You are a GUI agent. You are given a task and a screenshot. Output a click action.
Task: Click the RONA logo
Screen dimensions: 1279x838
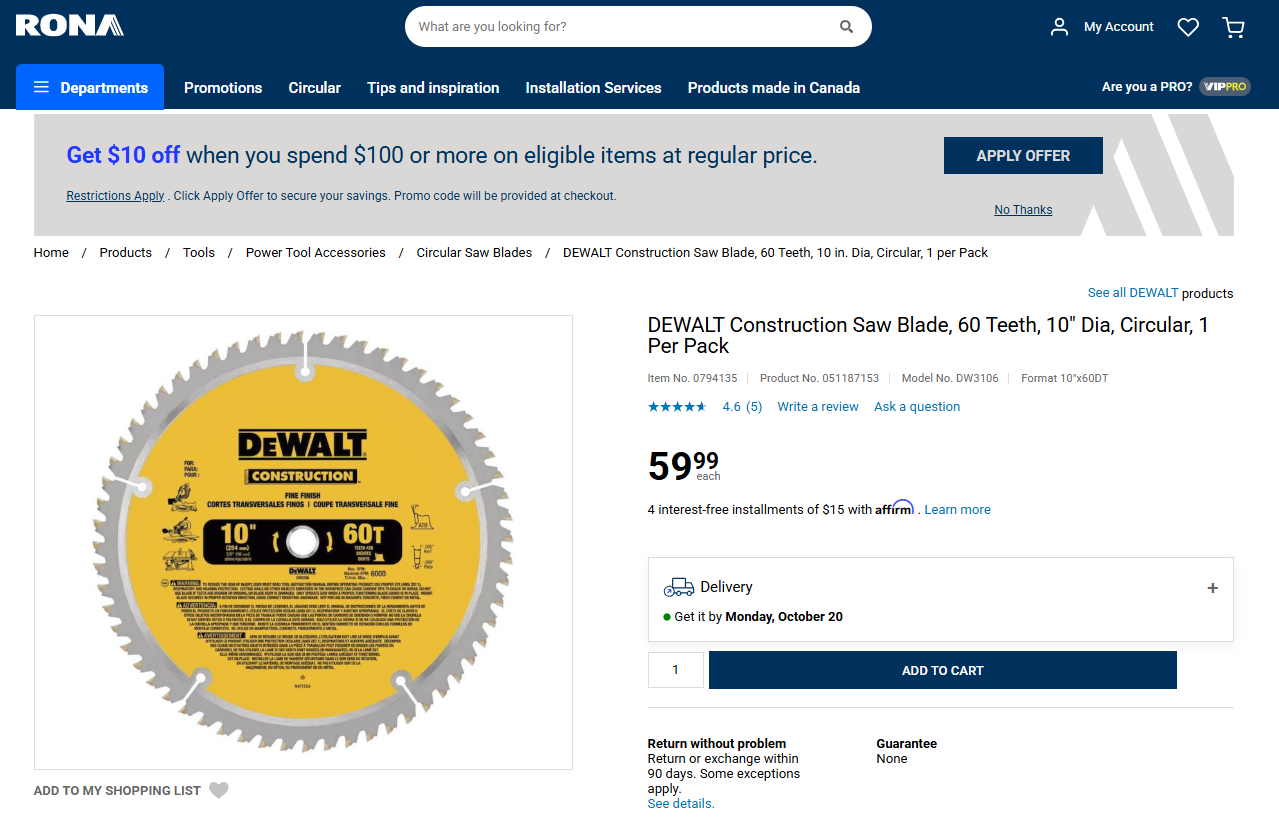tap(68, 25)
